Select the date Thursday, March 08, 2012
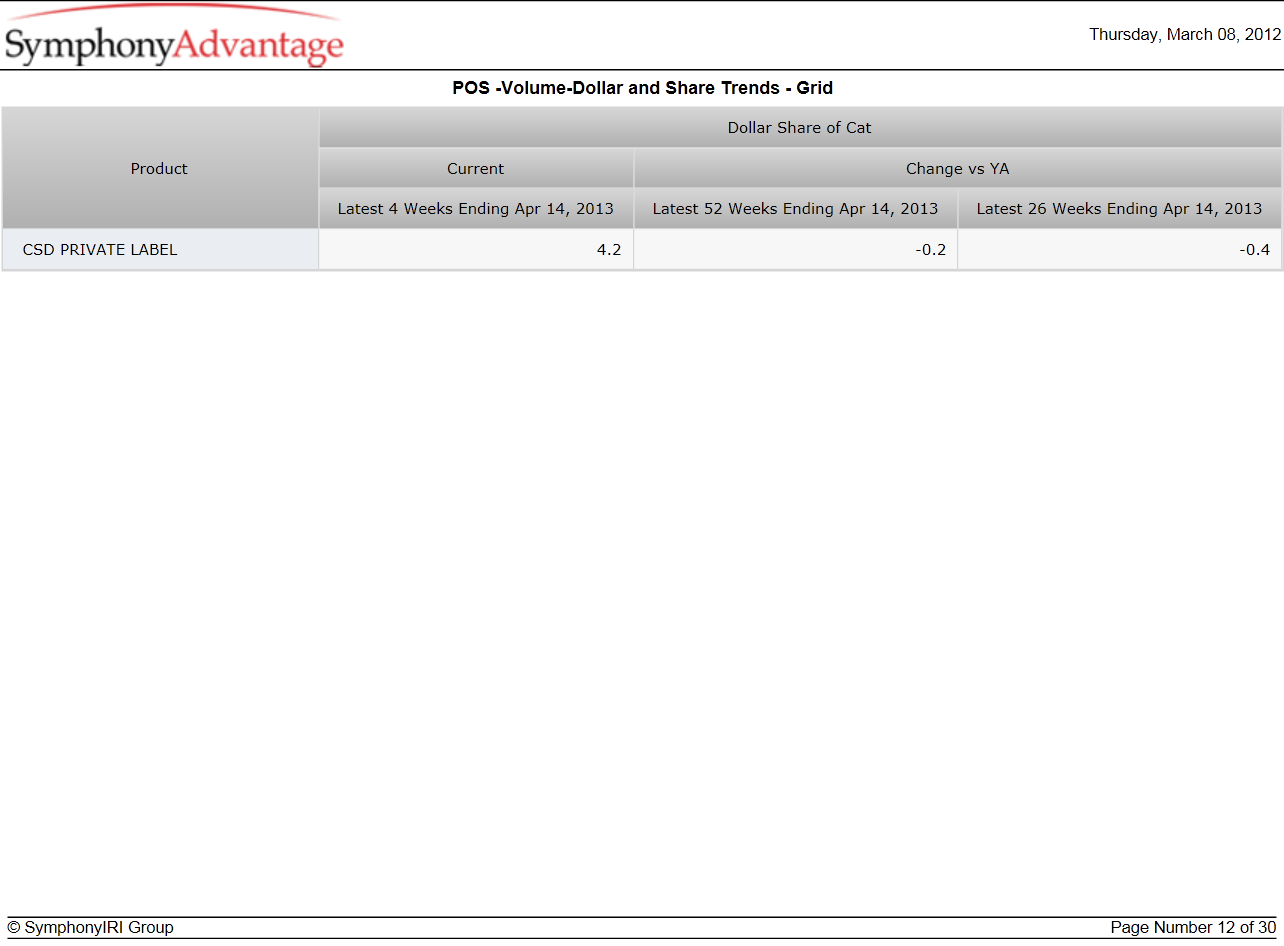The height and width of the screenshot is (946, 1284). [1184, 34]
